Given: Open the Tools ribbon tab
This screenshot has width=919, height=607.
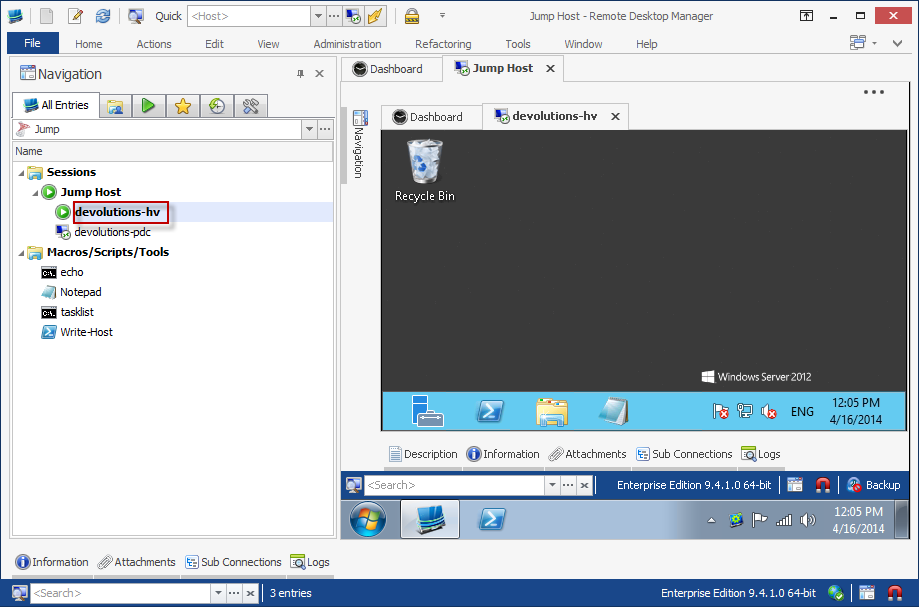Looking at the screenshot, I should point(518,44).
